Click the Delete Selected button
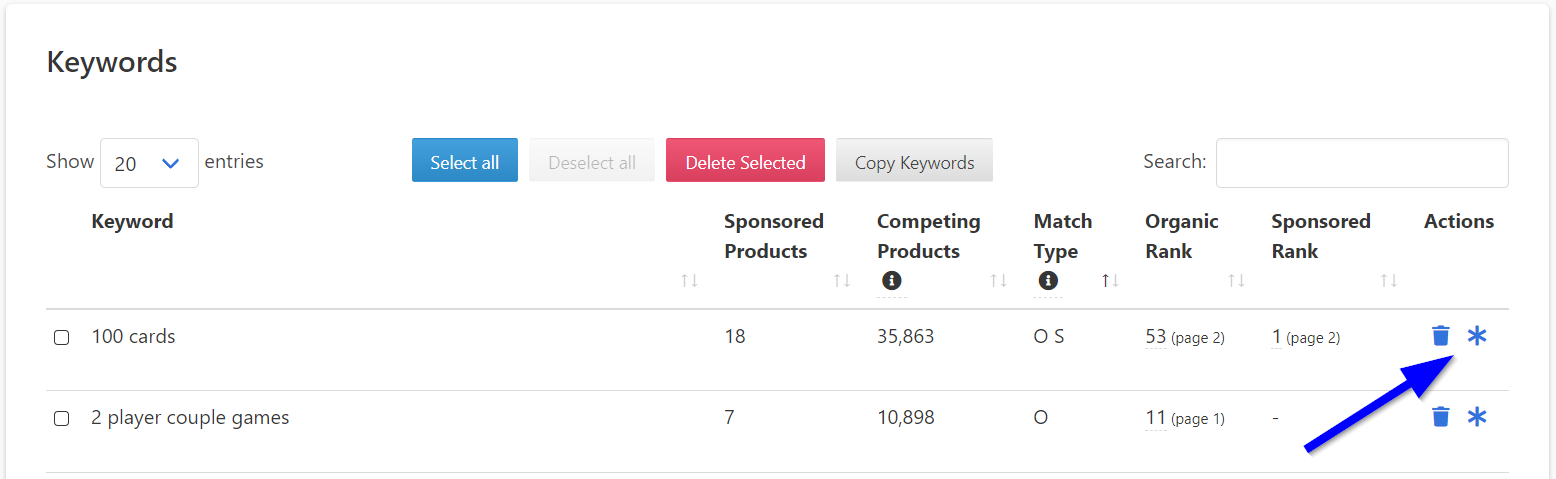 [x=745, y=161]
